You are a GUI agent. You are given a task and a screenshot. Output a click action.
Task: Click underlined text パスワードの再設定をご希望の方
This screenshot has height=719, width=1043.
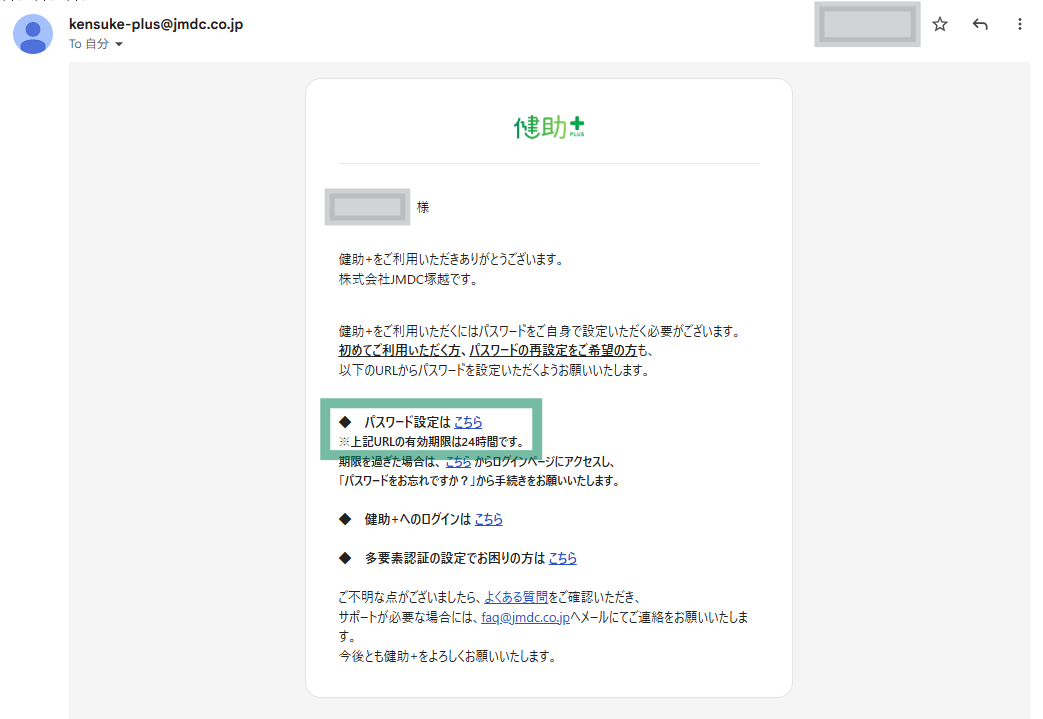click(x=552, y=351)
